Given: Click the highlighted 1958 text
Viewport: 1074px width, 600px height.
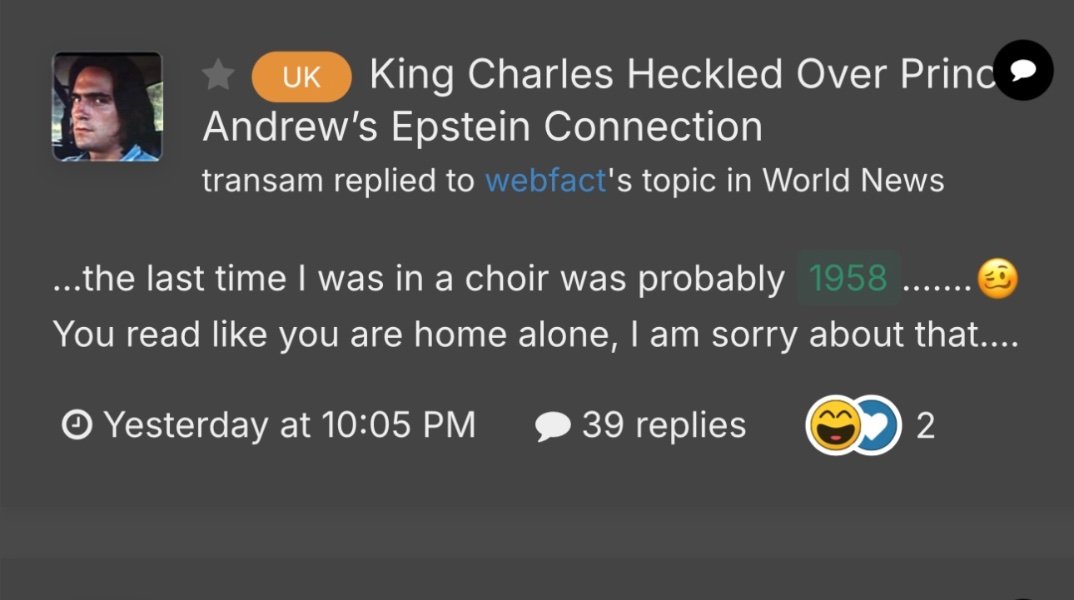Looking at the screenshot, I should [848, 279].
